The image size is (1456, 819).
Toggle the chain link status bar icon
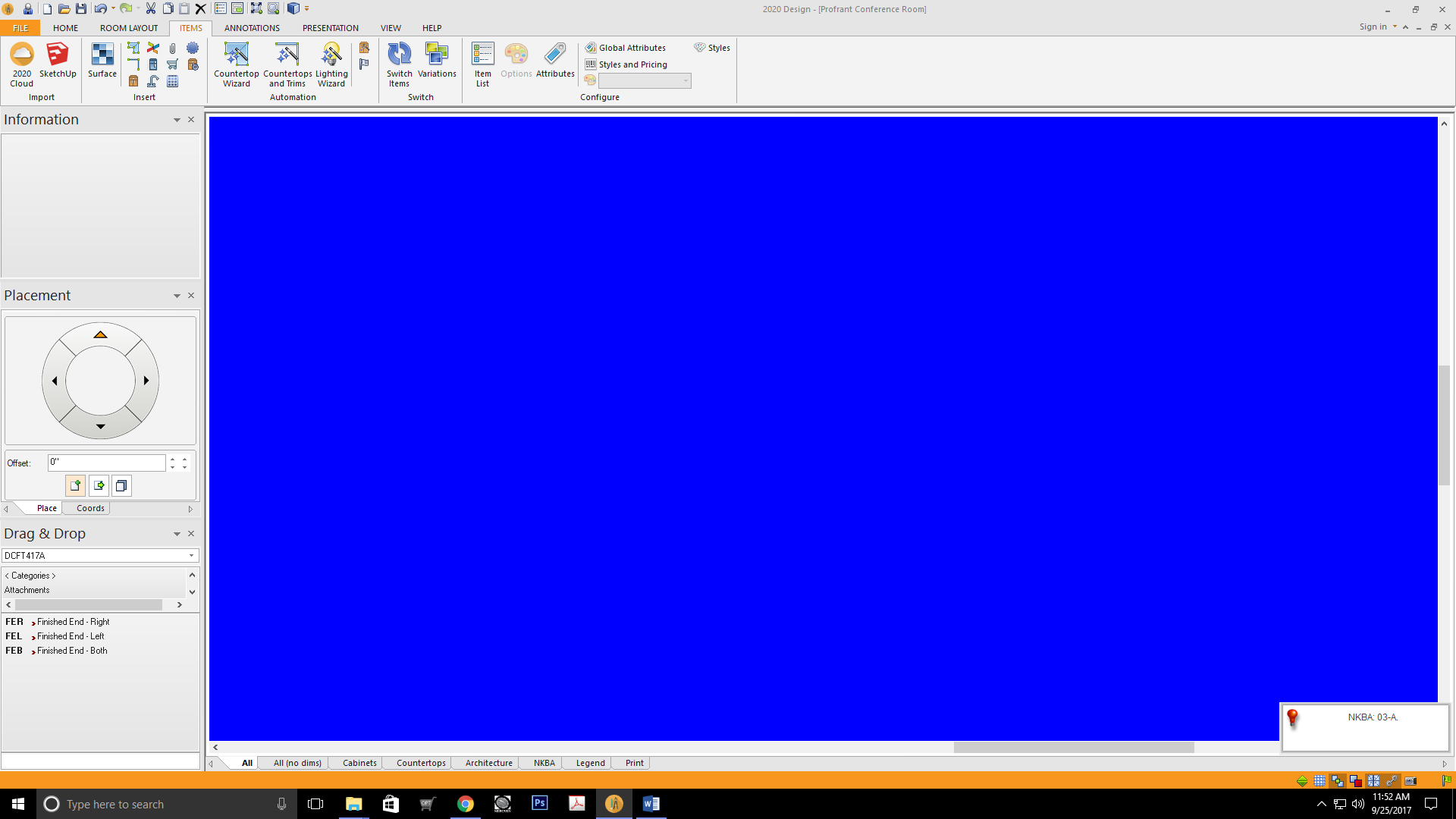pos(1392,781)
